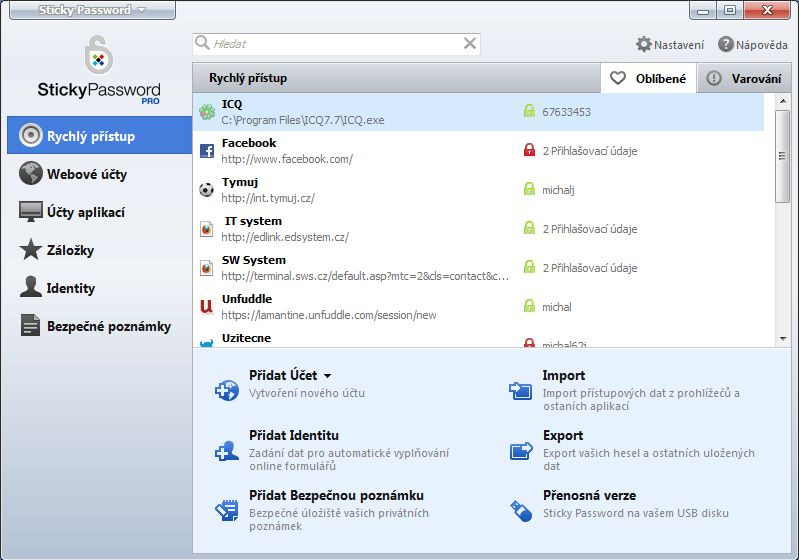
Task: Select the IT system entry title
Action: [253, 221]
